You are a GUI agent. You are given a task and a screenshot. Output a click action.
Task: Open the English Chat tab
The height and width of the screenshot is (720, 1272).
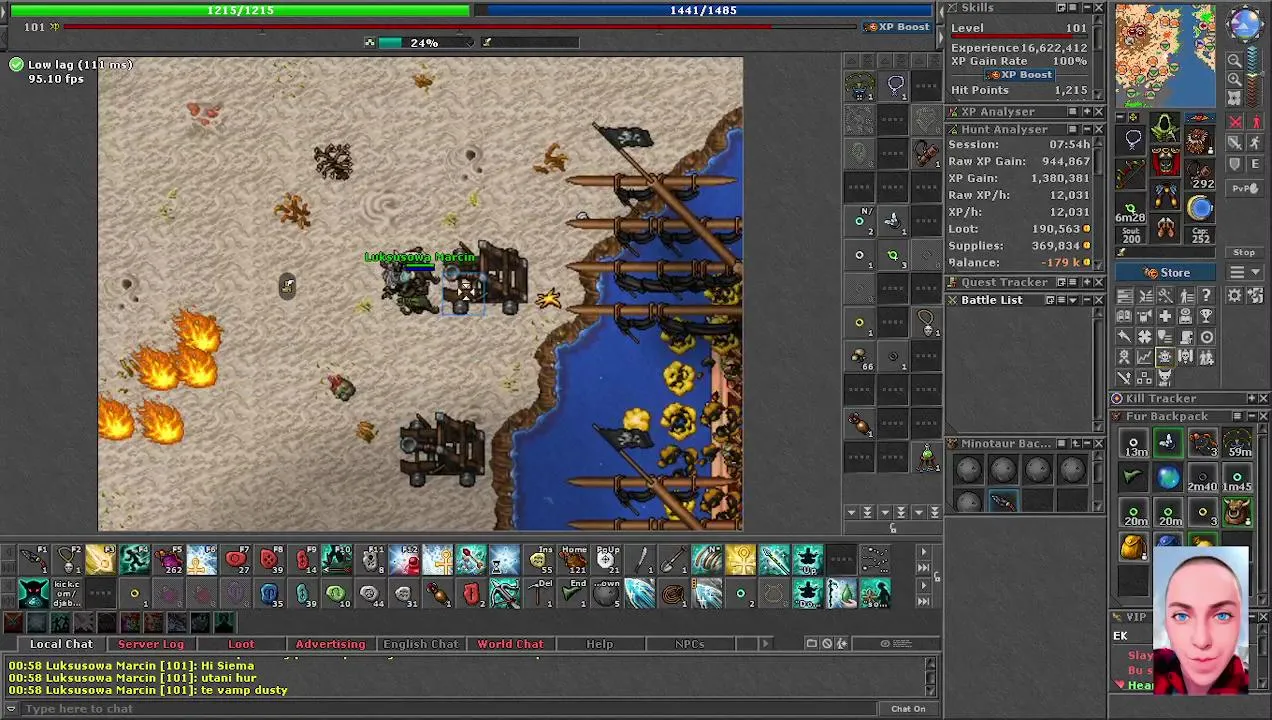point(421,645)
